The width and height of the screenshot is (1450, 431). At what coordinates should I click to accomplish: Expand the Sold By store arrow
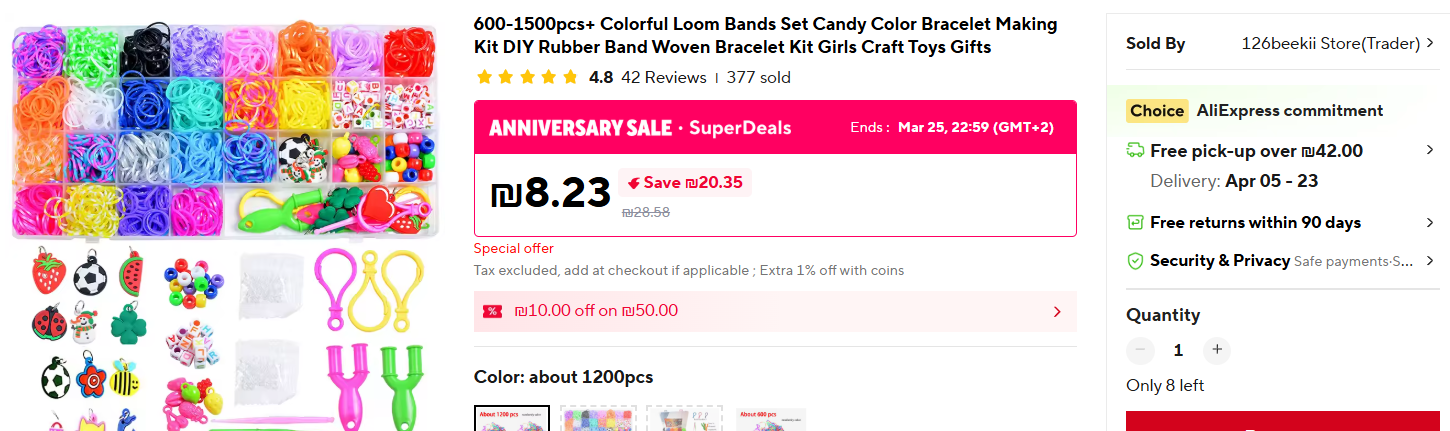tap(1430, 43)
